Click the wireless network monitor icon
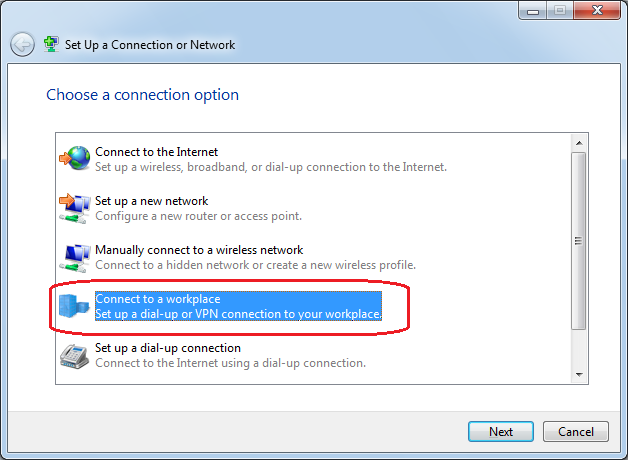This screenshot has width=628, height=460. (75, 257)
